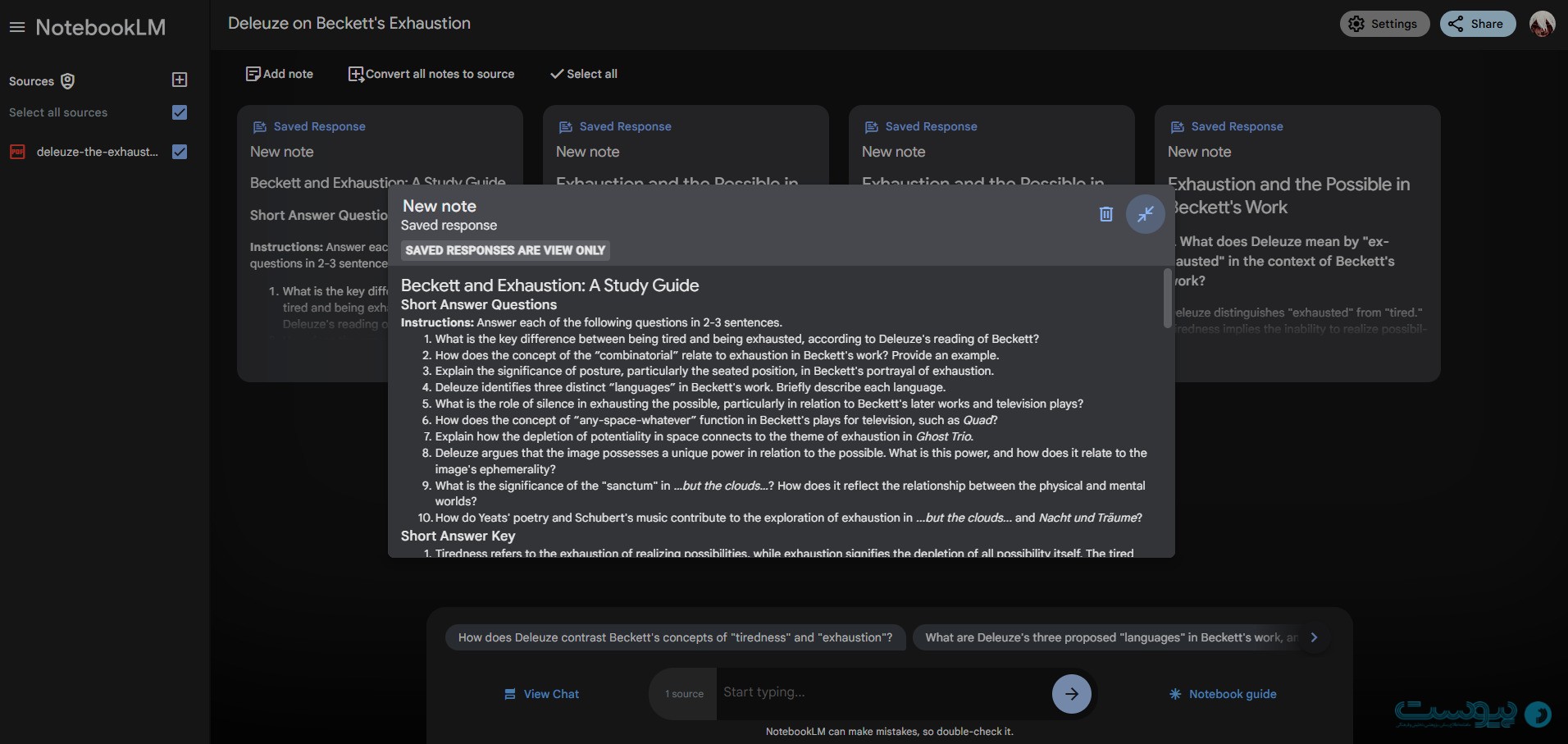Collapse the expanded note view
1568x744 pixels.
click(x=1146, y=214)
